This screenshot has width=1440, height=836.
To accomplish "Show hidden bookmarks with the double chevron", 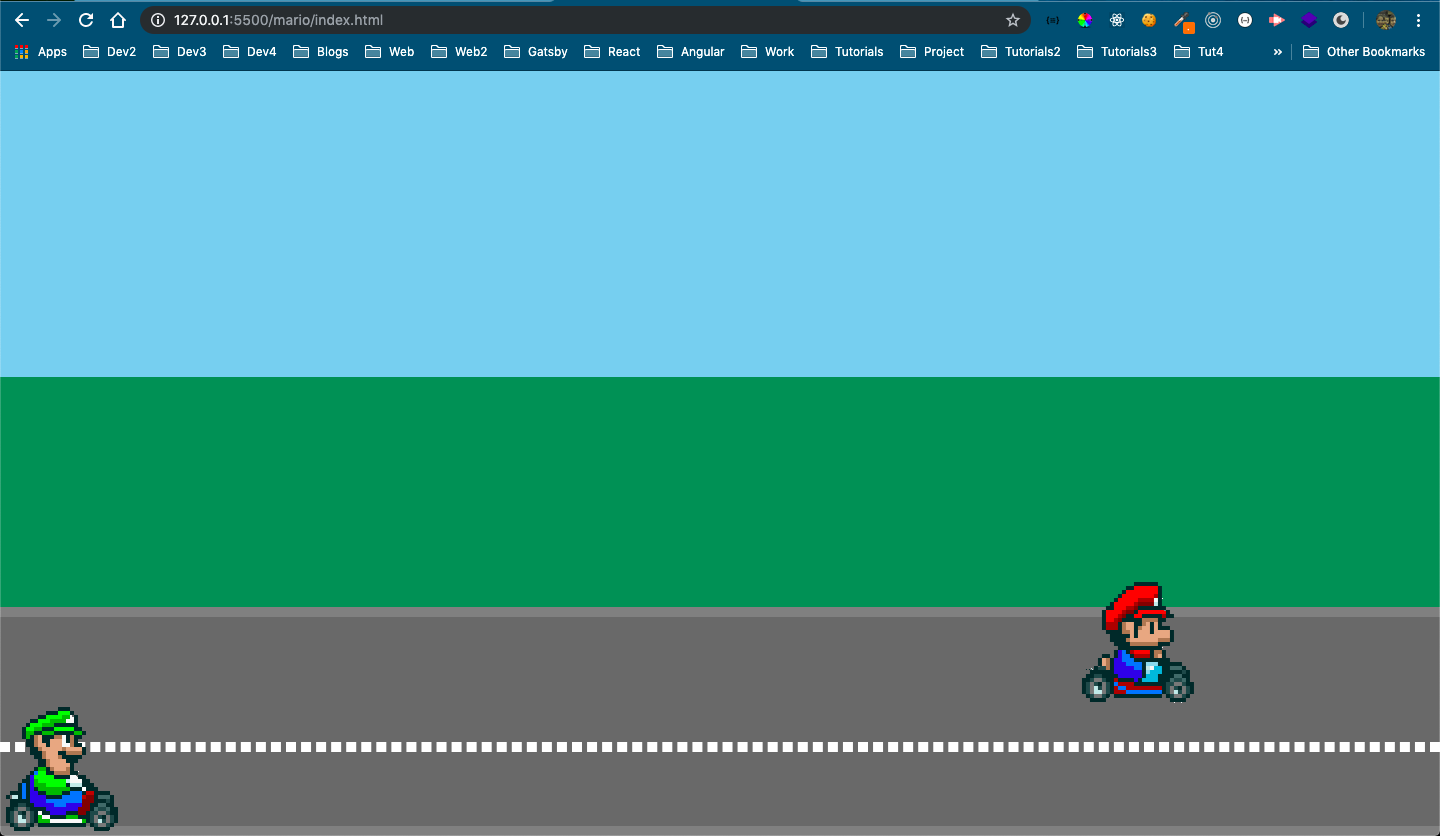I will pyautogui.click(x=1277, y=52).
